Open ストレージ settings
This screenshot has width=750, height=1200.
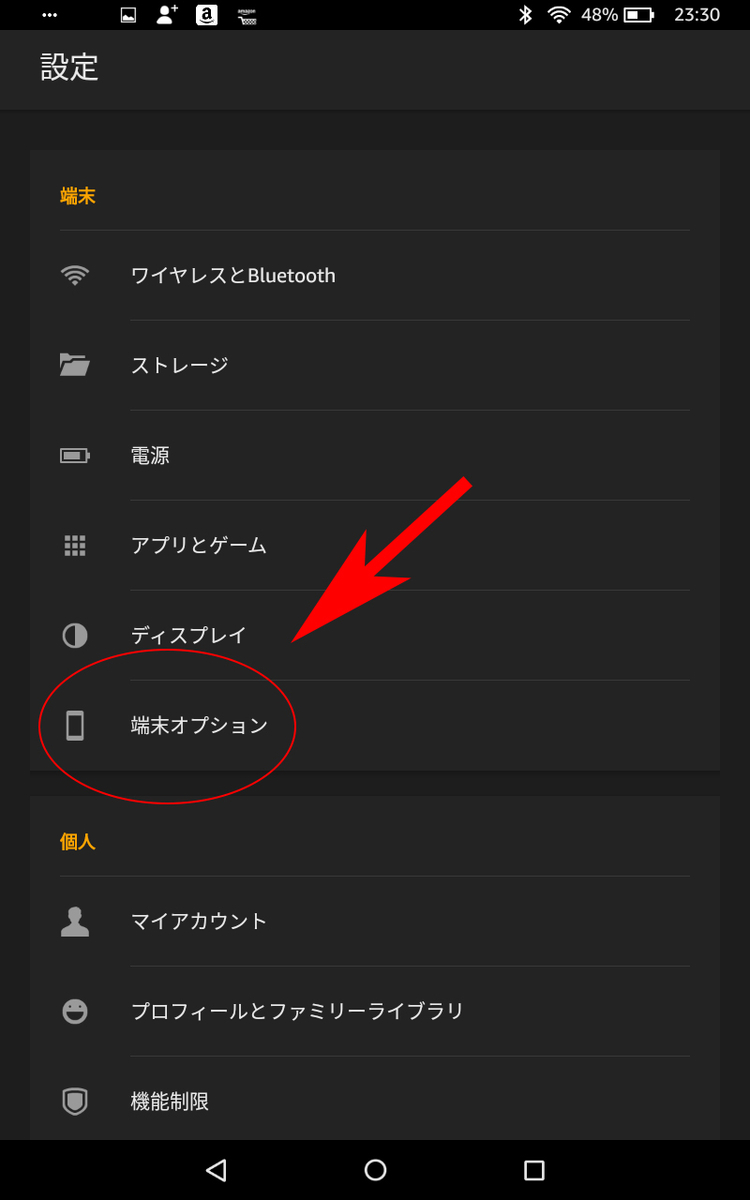375,365
